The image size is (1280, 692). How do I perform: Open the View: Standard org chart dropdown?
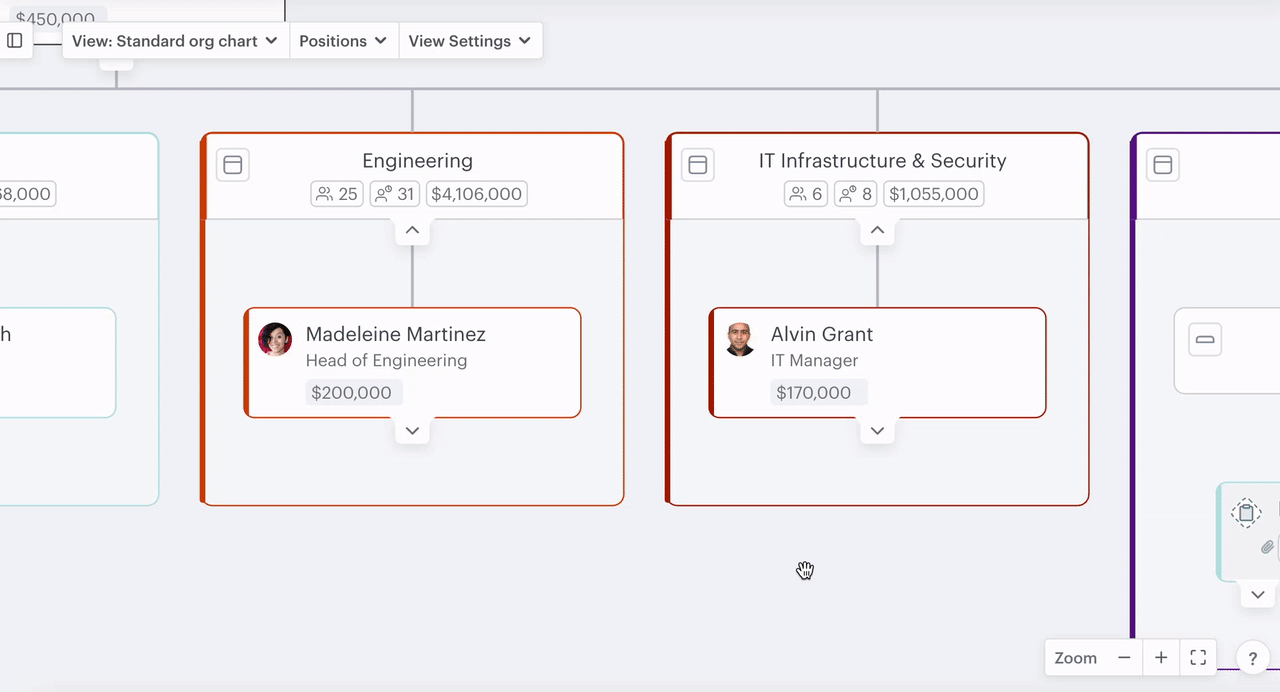tap(174, 40)
